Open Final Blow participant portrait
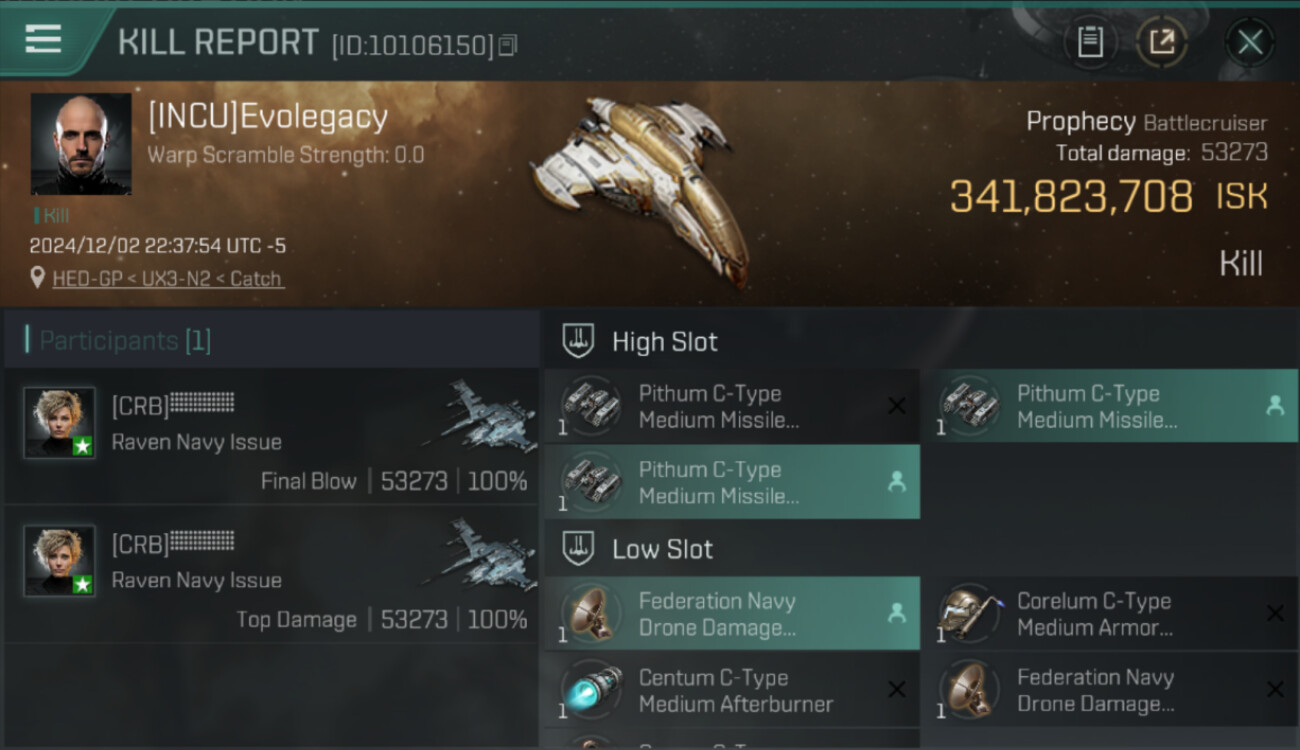Screen dimensions: 1300x750 click(x=60, y=423)
